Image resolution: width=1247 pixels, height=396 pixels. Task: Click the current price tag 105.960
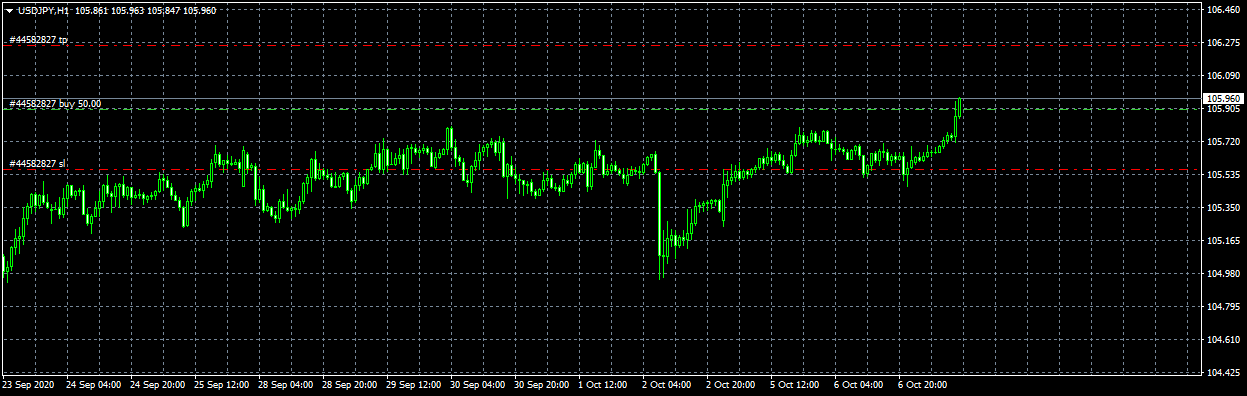[x=1224, y=98]
